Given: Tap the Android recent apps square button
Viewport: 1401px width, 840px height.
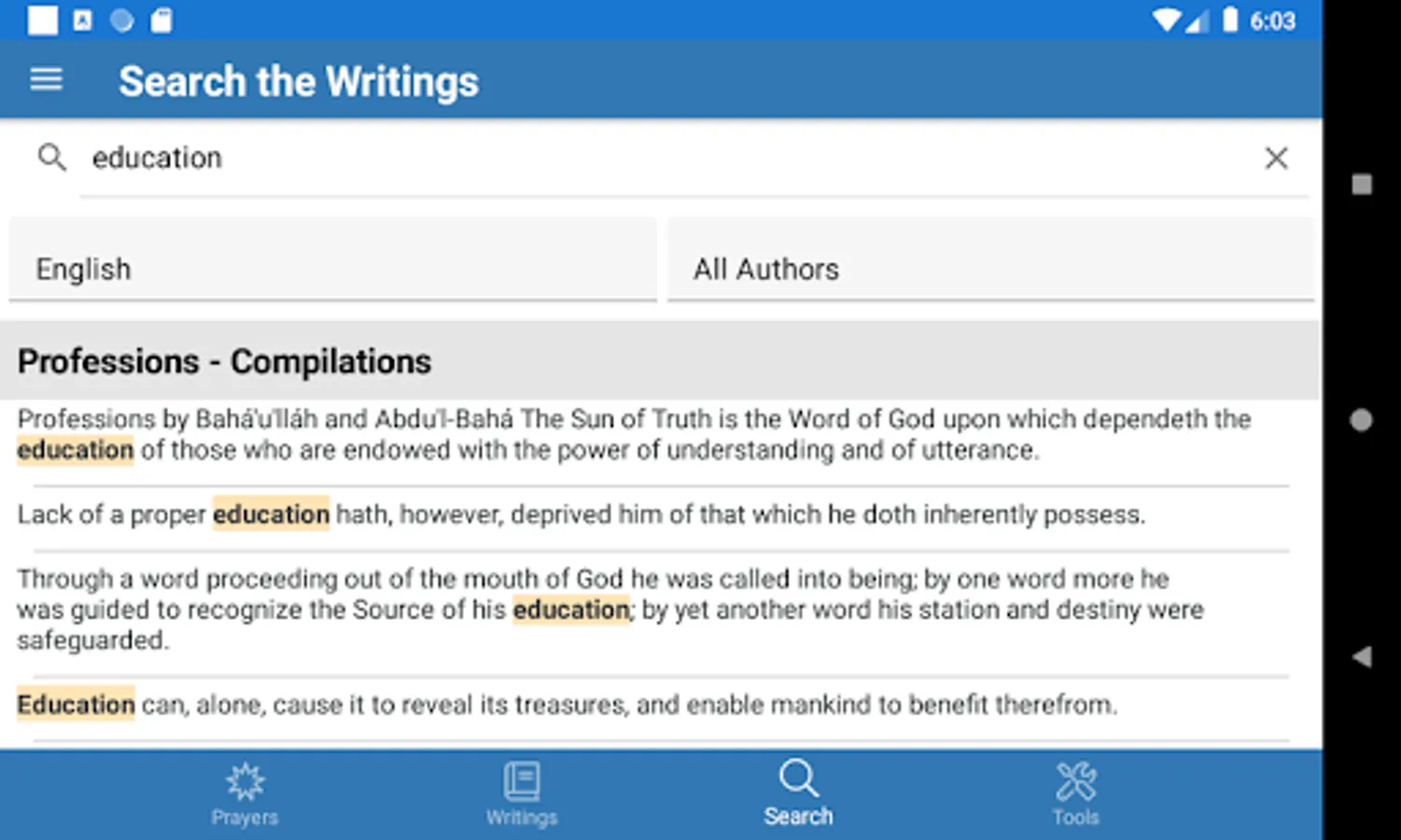Looking at the screenshot, I should point(1362,184).
